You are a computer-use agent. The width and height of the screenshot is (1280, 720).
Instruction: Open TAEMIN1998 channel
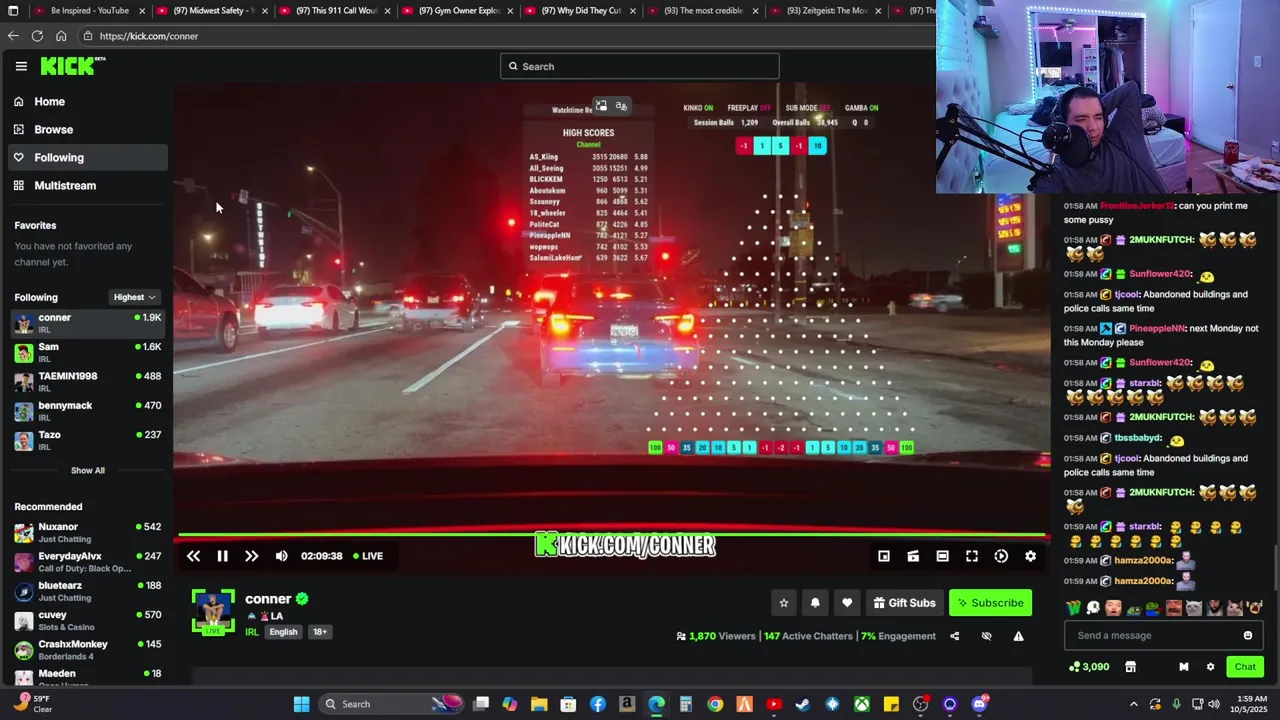point(88,381)
